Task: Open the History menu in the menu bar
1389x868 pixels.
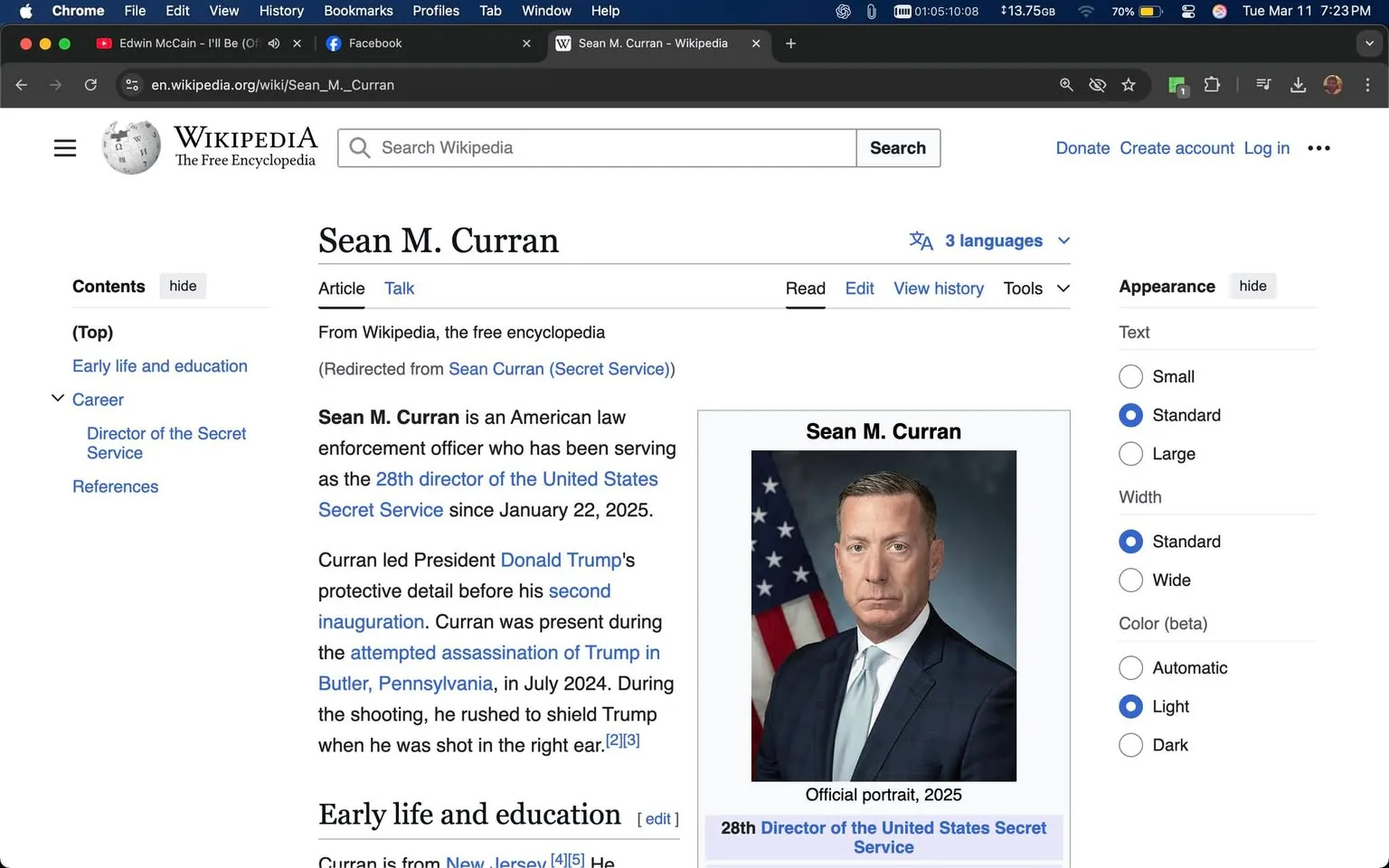Action: click(x=280, y=11)
